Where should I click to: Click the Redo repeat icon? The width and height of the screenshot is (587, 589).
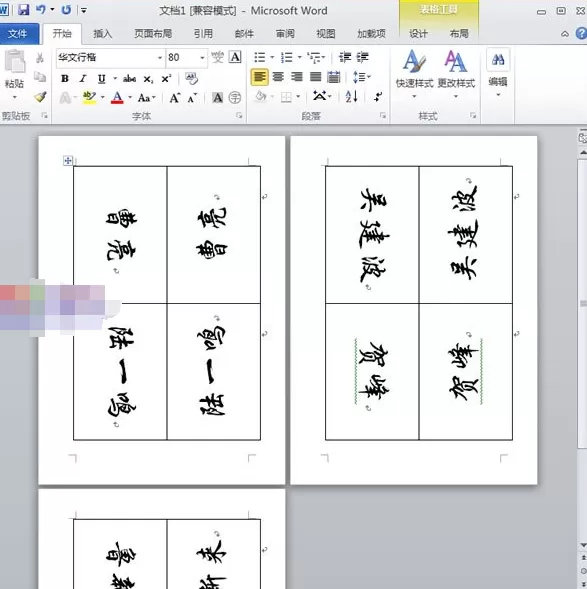pyautogui.click(x=66, y=10)
